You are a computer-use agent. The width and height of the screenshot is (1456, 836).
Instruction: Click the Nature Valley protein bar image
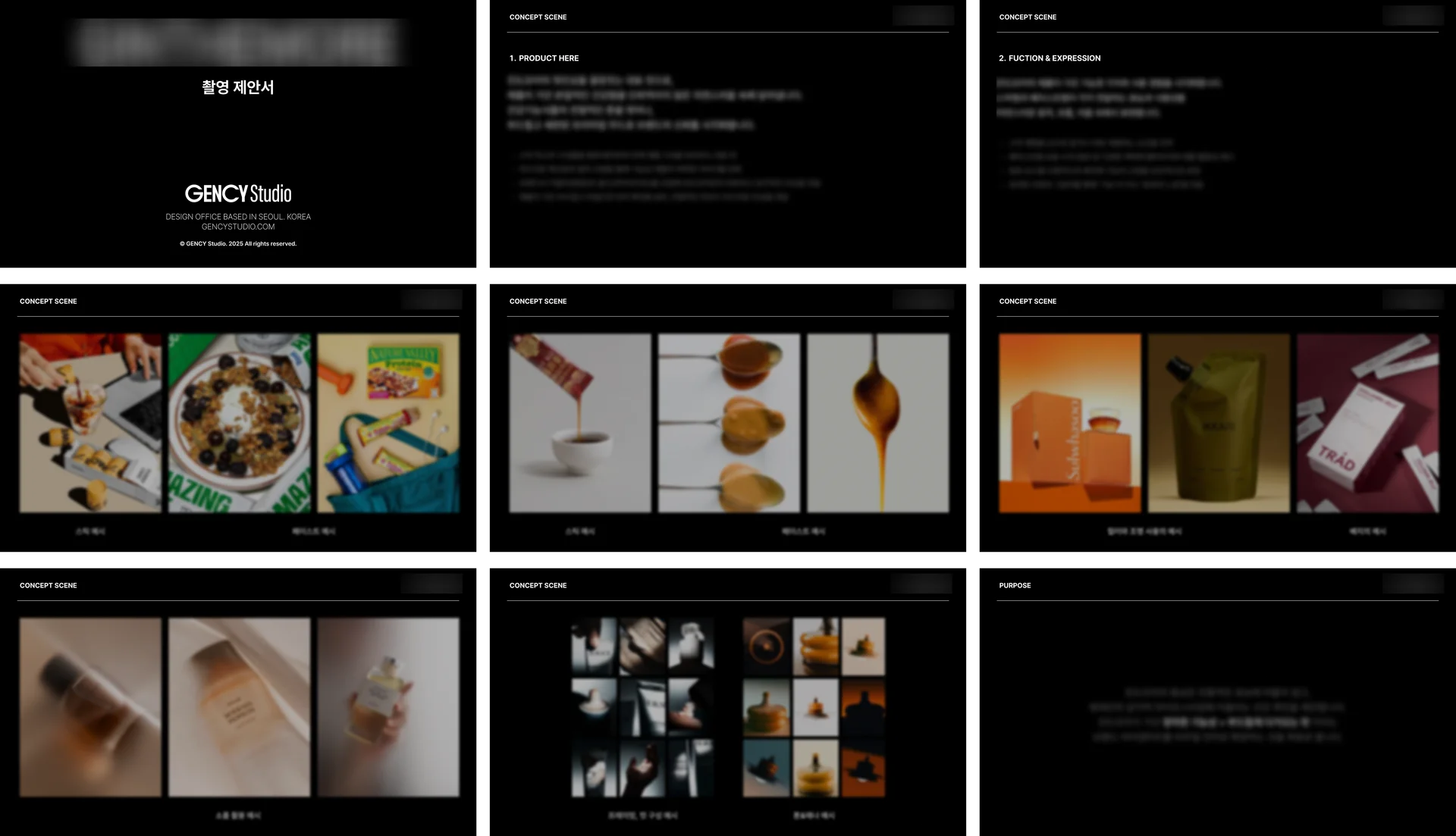388,423
